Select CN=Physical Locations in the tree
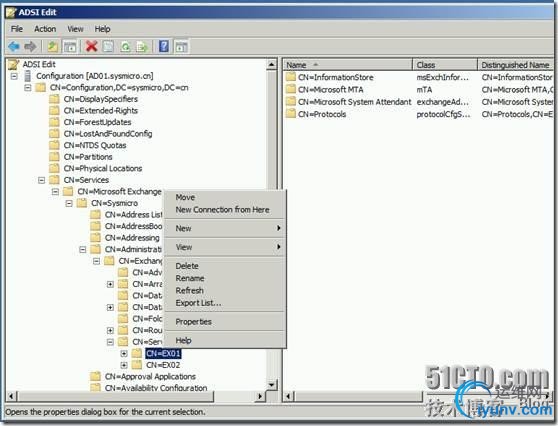Screen dimensions: 558x426 coord(103,168)
